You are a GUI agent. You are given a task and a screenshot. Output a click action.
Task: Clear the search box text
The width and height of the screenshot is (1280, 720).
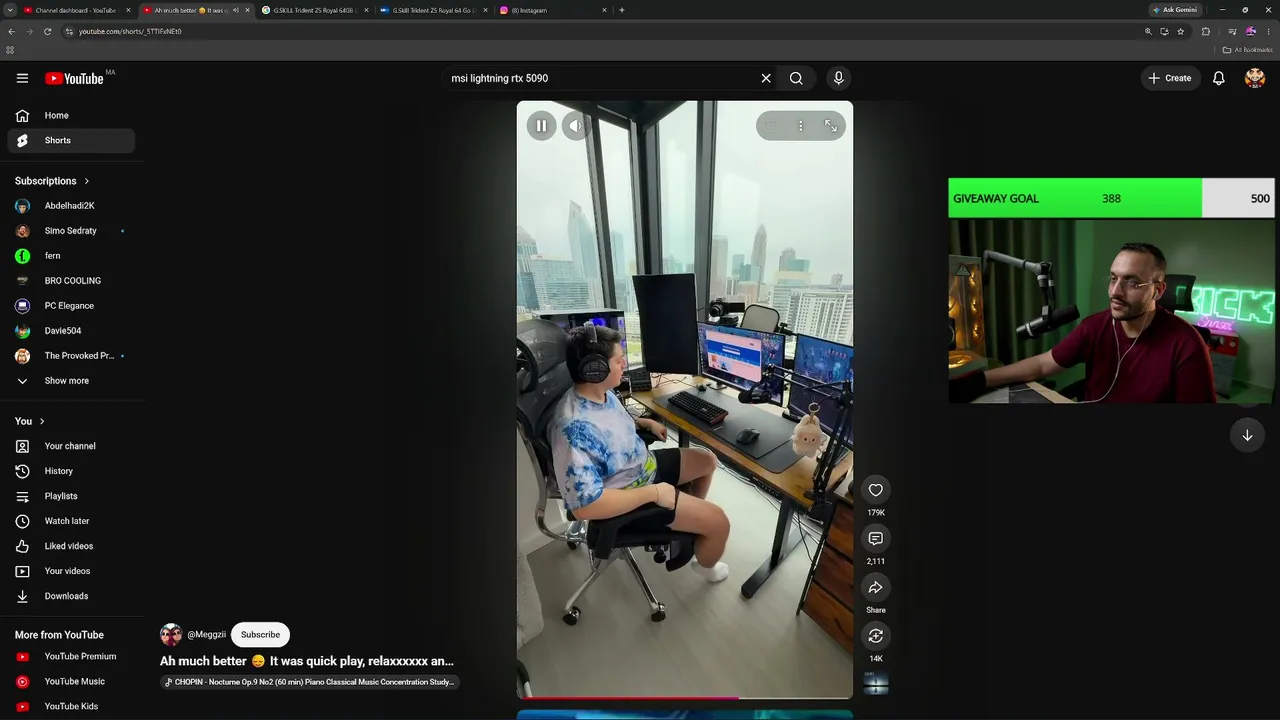point(766,78)
